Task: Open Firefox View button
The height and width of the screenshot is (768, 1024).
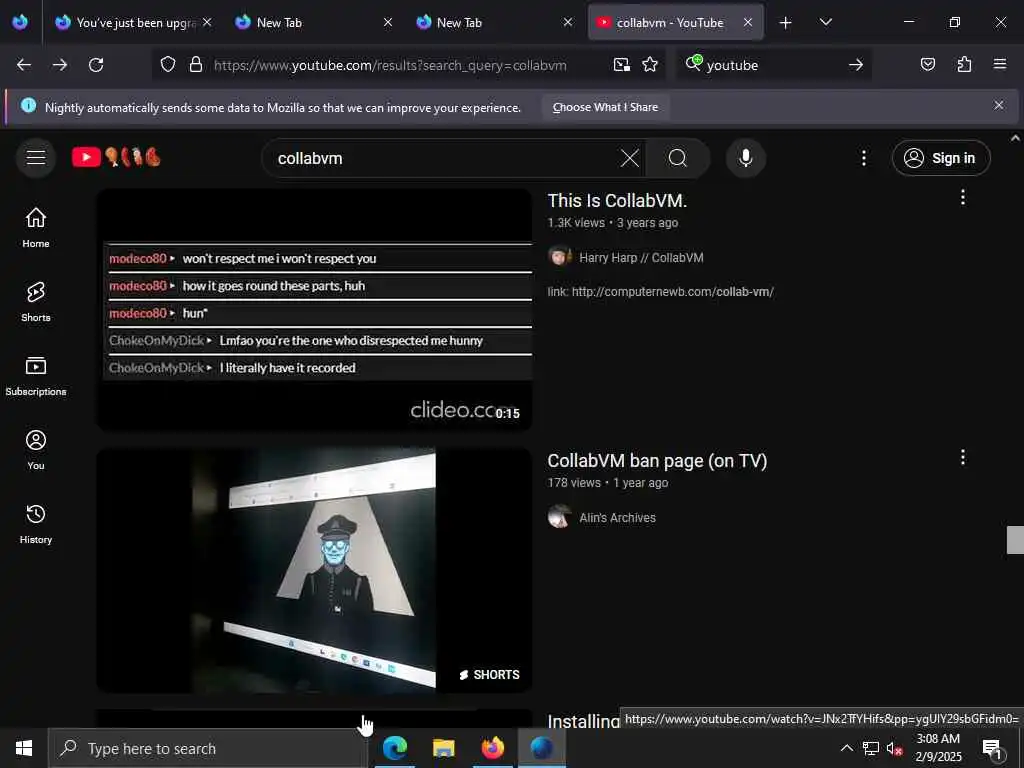Action: pyautogui.click(x=20, y=22)
